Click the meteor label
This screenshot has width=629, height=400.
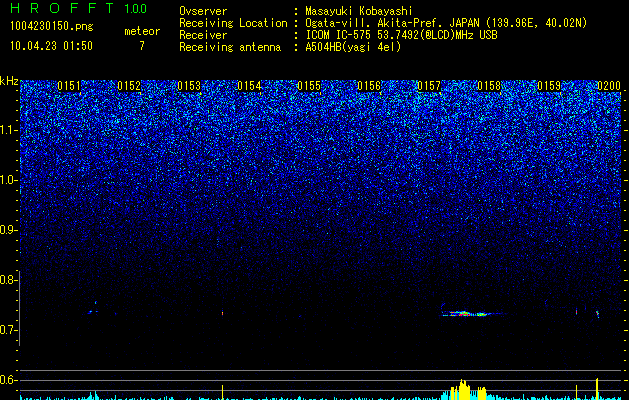tap(142, 31)
